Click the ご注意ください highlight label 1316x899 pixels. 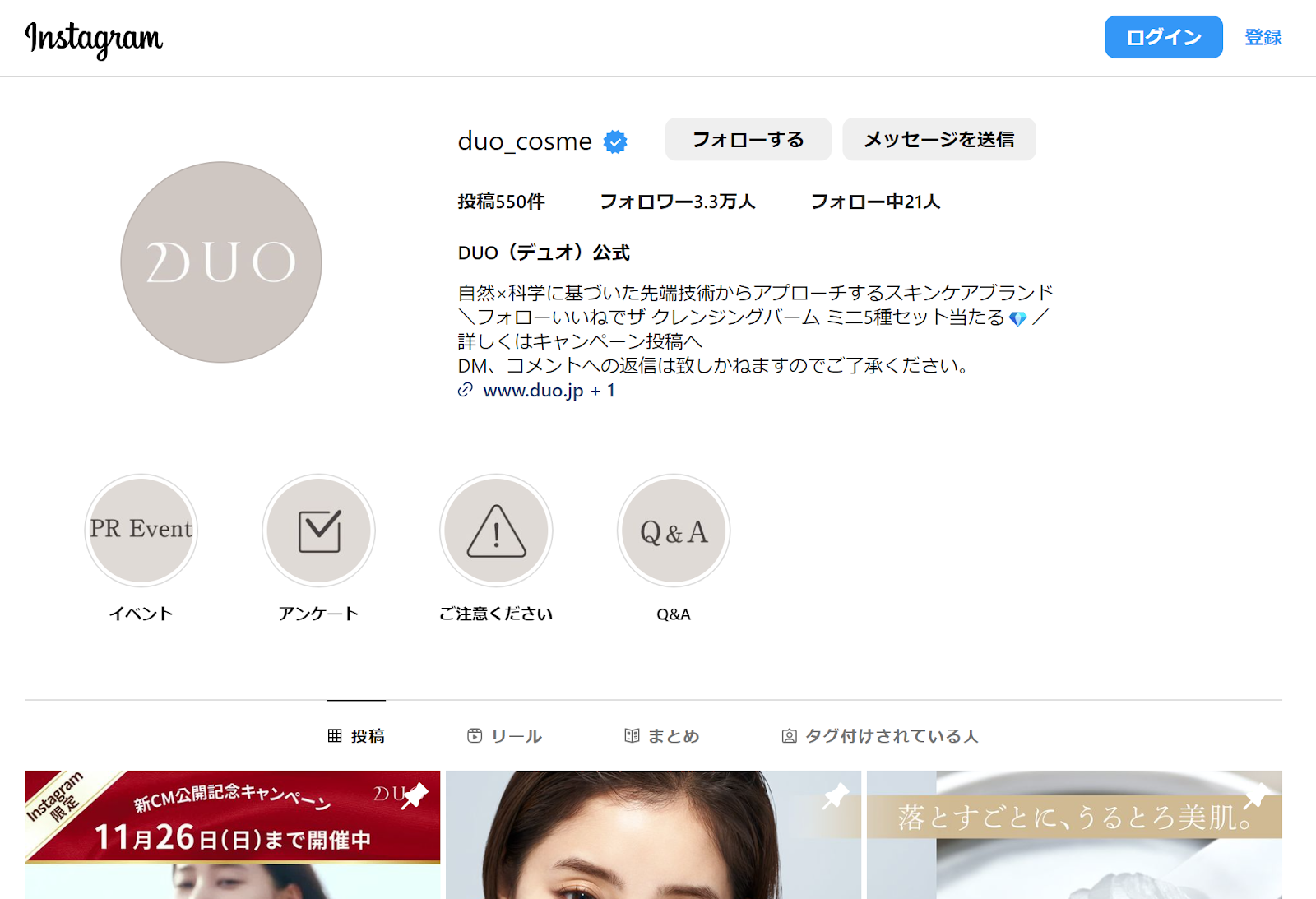(x=496, y=614)
